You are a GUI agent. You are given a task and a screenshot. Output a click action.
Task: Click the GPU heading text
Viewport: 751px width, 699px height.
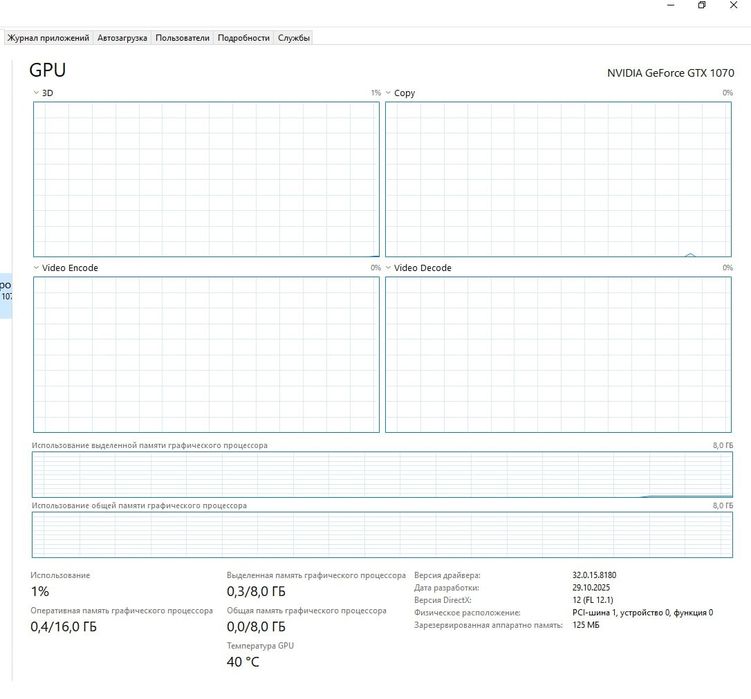[x=47, y=70]
